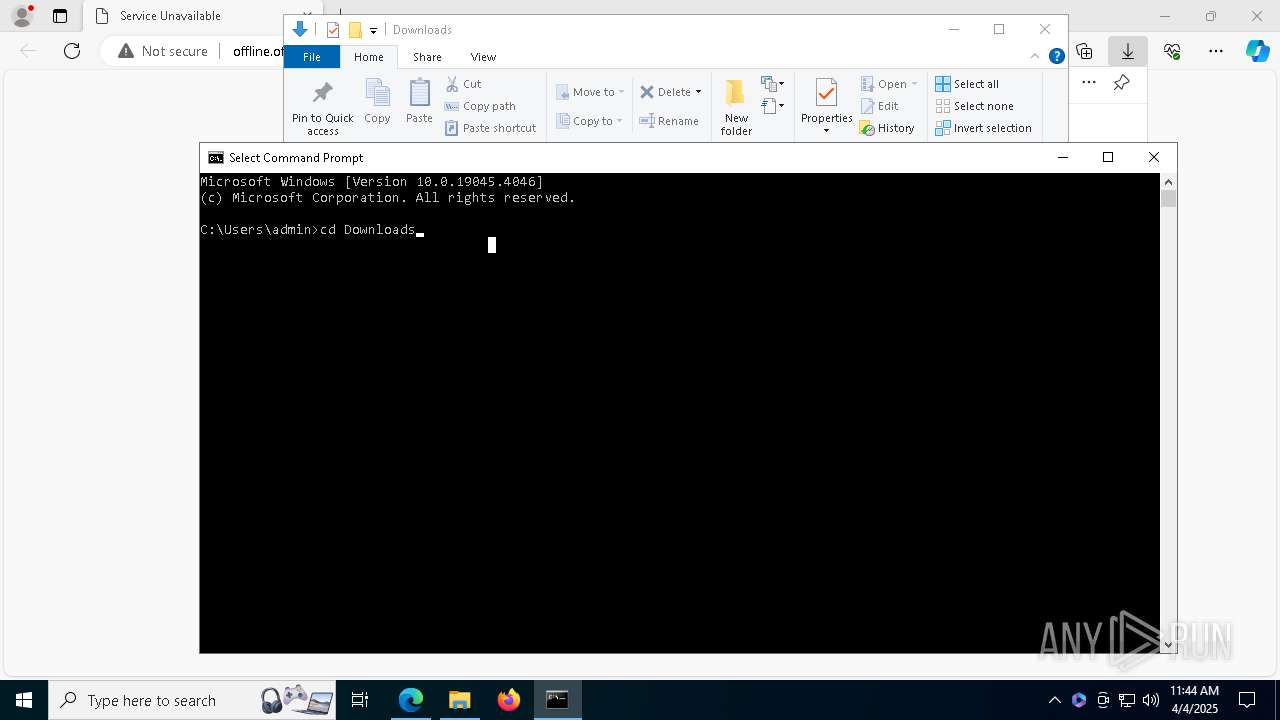This screenshot has width=1280, height=720.
Task: Reload the Edge page with refresh icon
Action: click(72, 51)
